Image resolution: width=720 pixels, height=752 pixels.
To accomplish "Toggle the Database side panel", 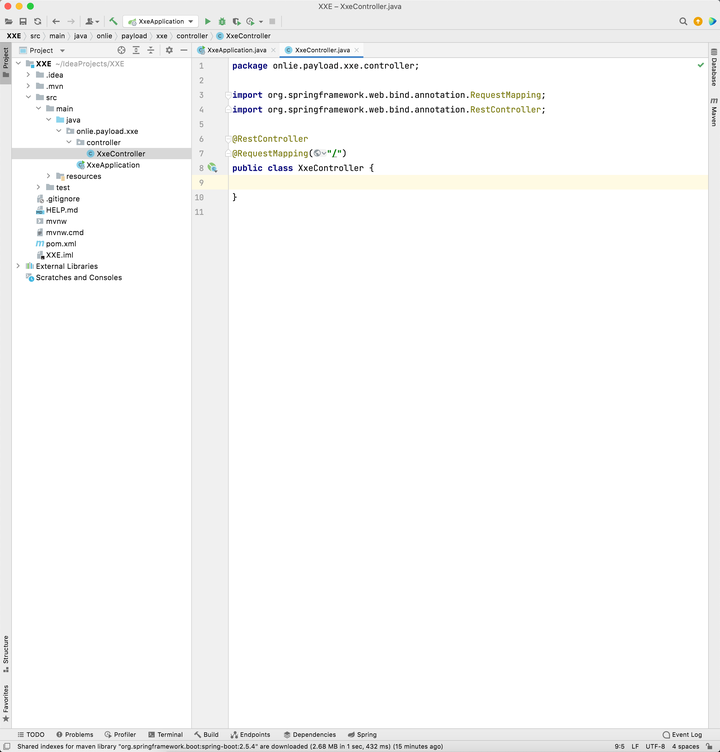I will coord(714,72).
